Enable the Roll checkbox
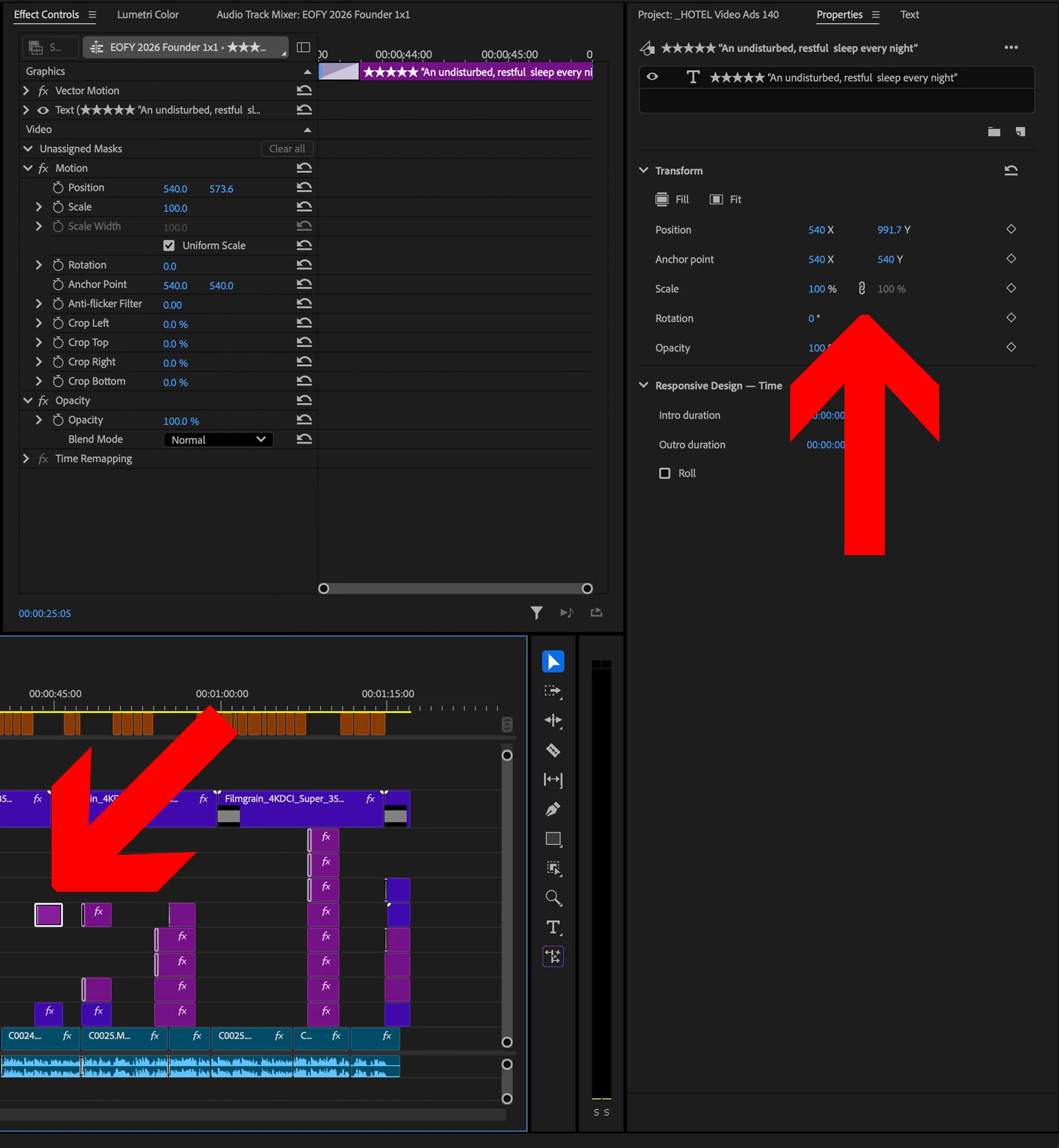The height and width of the screenshot is (1148, 1059). pos(665,473)
